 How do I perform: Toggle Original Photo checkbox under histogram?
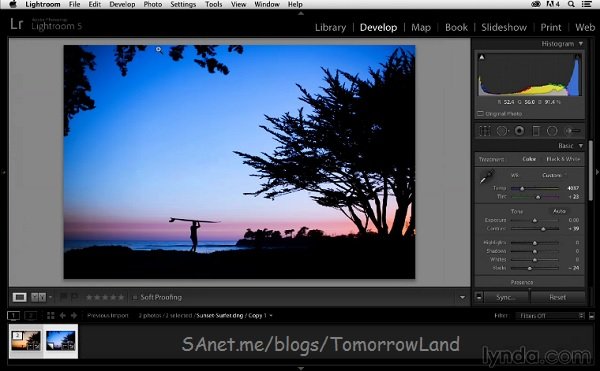480,114
